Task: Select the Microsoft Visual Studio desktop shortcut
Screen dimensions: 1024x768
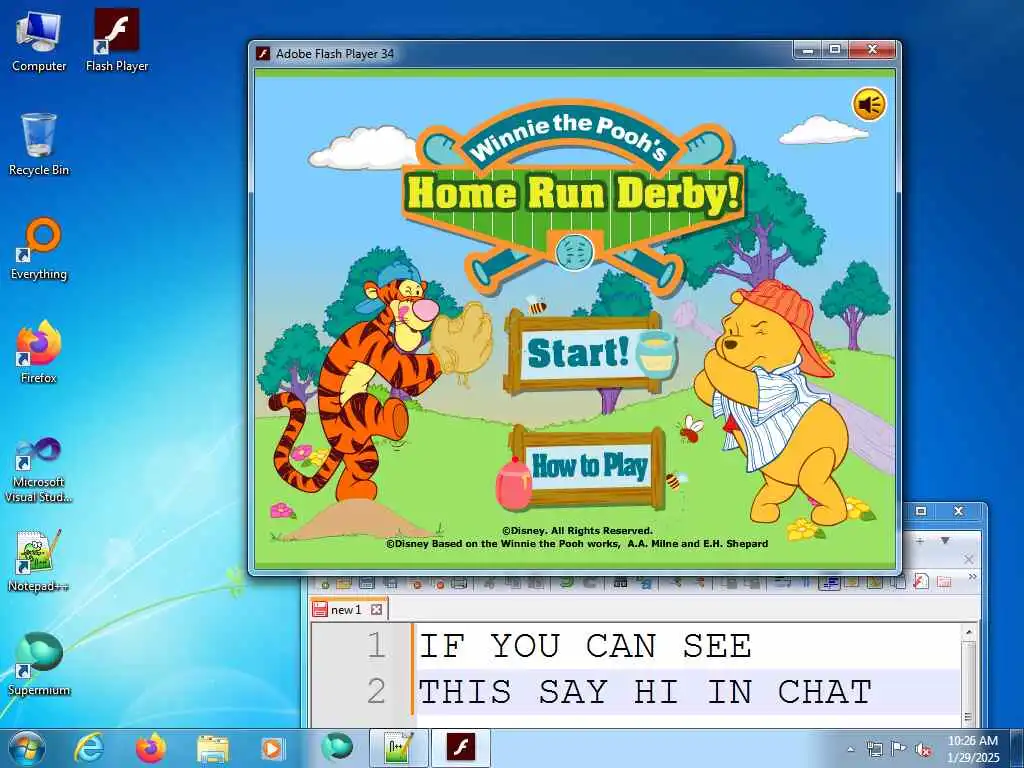Action: [39, 470]
